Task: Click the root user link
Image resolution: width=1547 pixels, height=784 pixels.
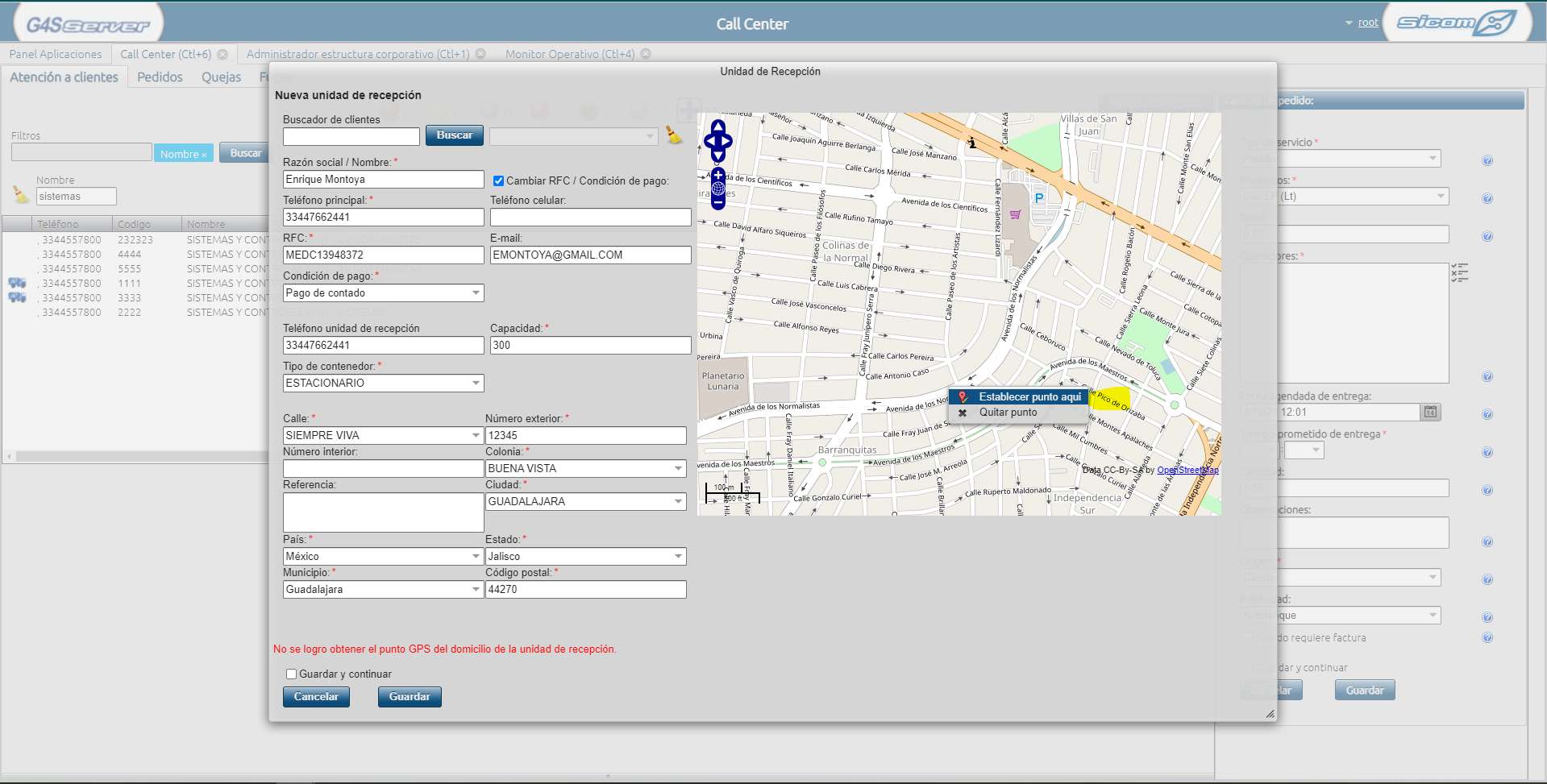Action: point(1368,23)
